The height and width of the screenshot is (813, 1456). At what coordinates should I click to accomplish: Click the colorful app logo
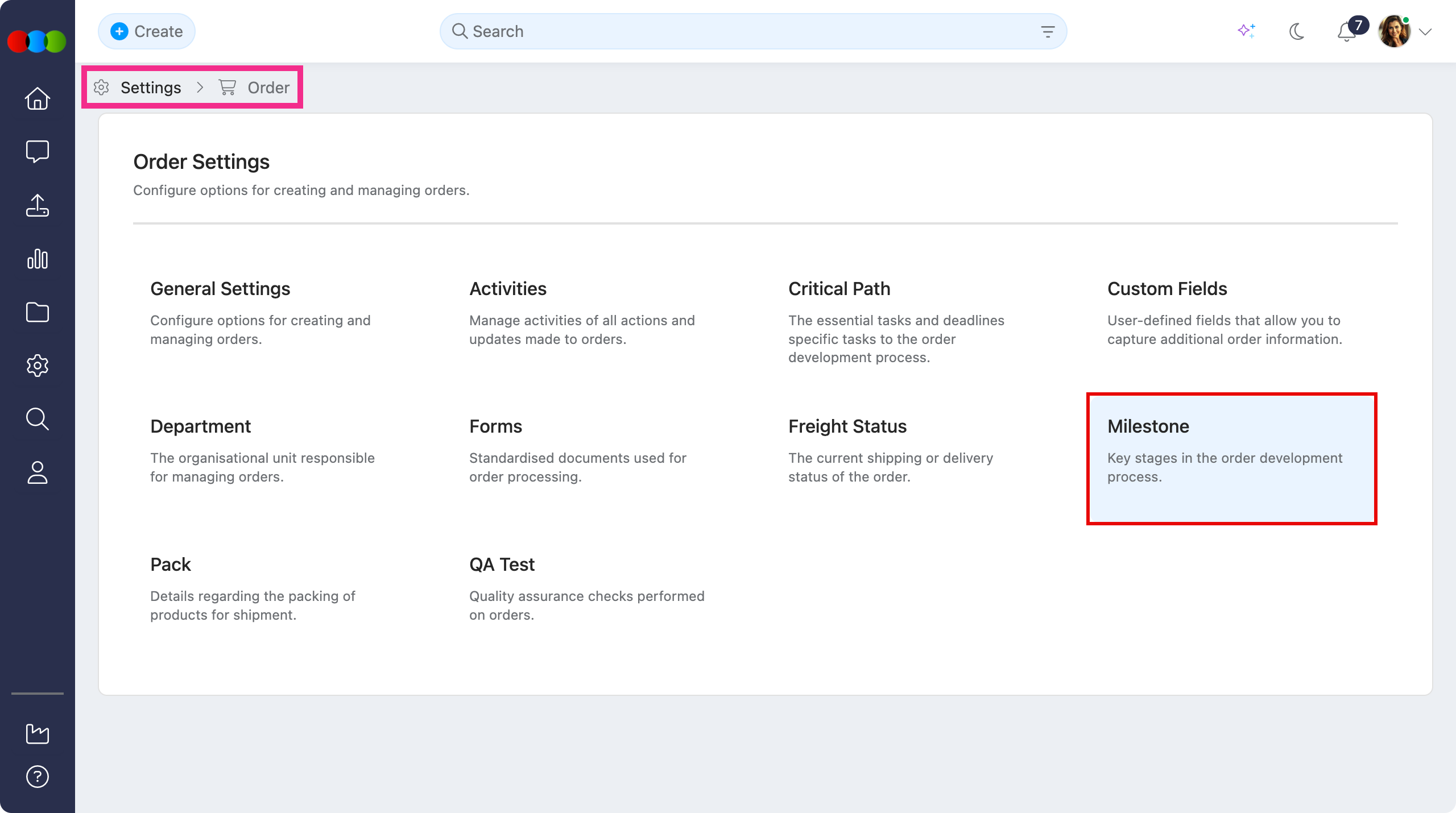click(37, 42)
